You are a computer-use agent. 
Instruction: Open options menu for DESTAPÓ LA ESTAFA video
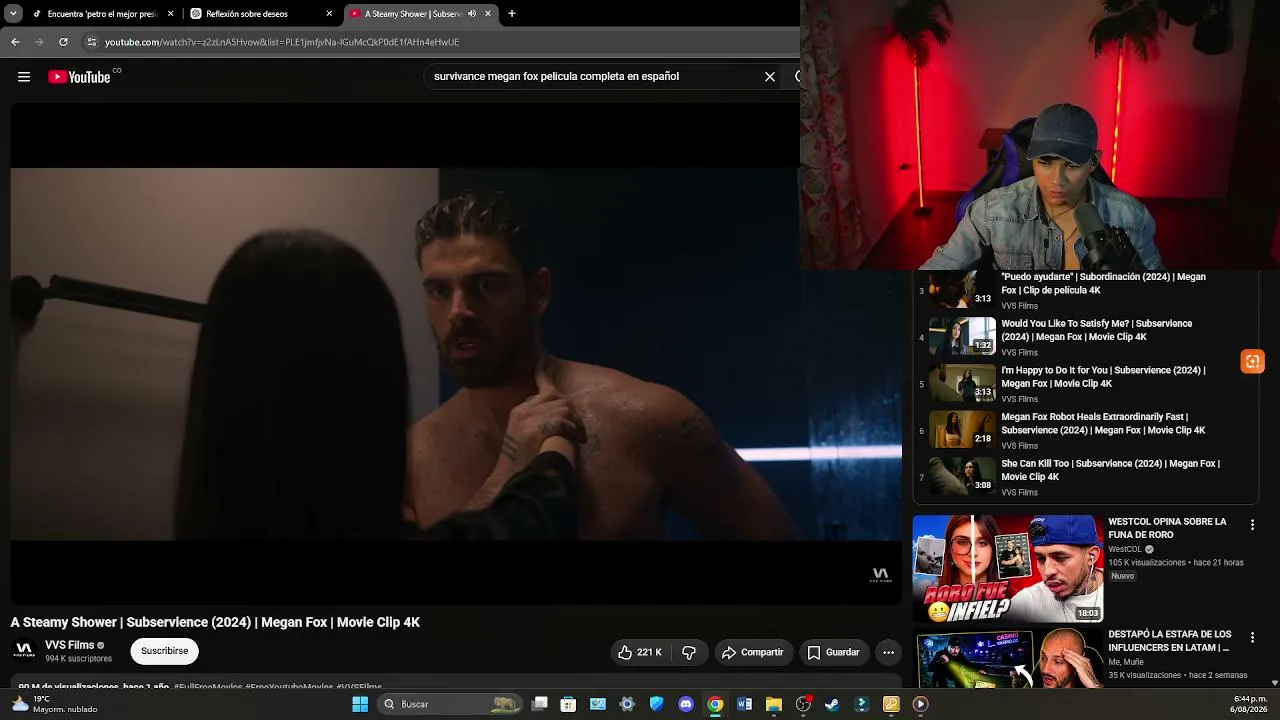click(1252, 637)
